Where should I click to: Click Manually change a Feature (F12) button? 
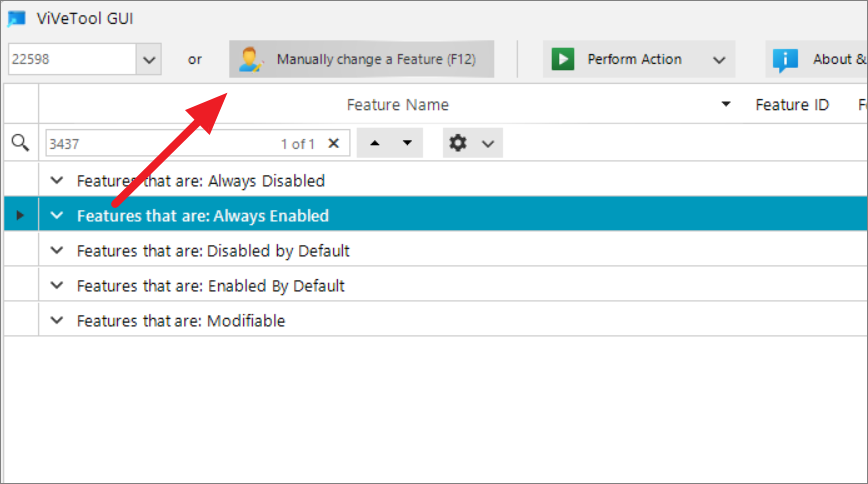[x=361, y=59]
